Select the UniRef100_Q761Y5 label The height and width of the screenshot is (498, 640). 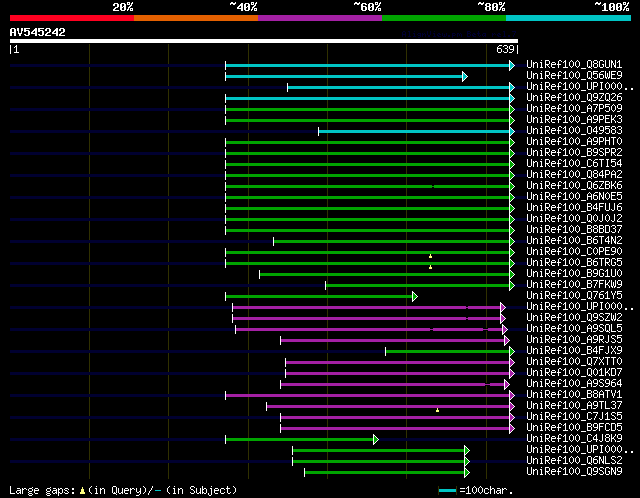pyautogui.click(x=574, y=296)
